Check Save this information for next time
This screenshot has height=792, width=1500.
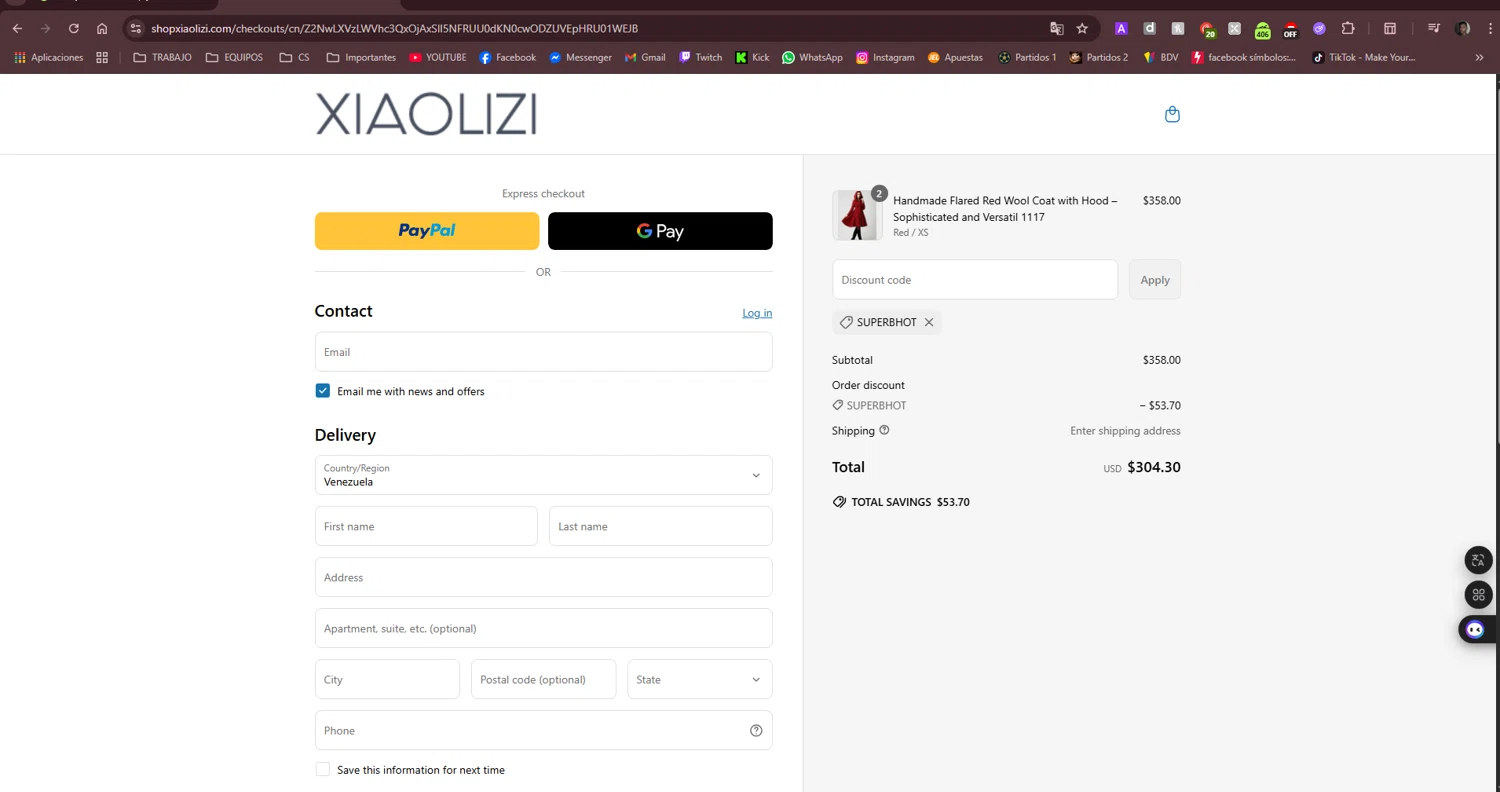(x=322, y=769)
